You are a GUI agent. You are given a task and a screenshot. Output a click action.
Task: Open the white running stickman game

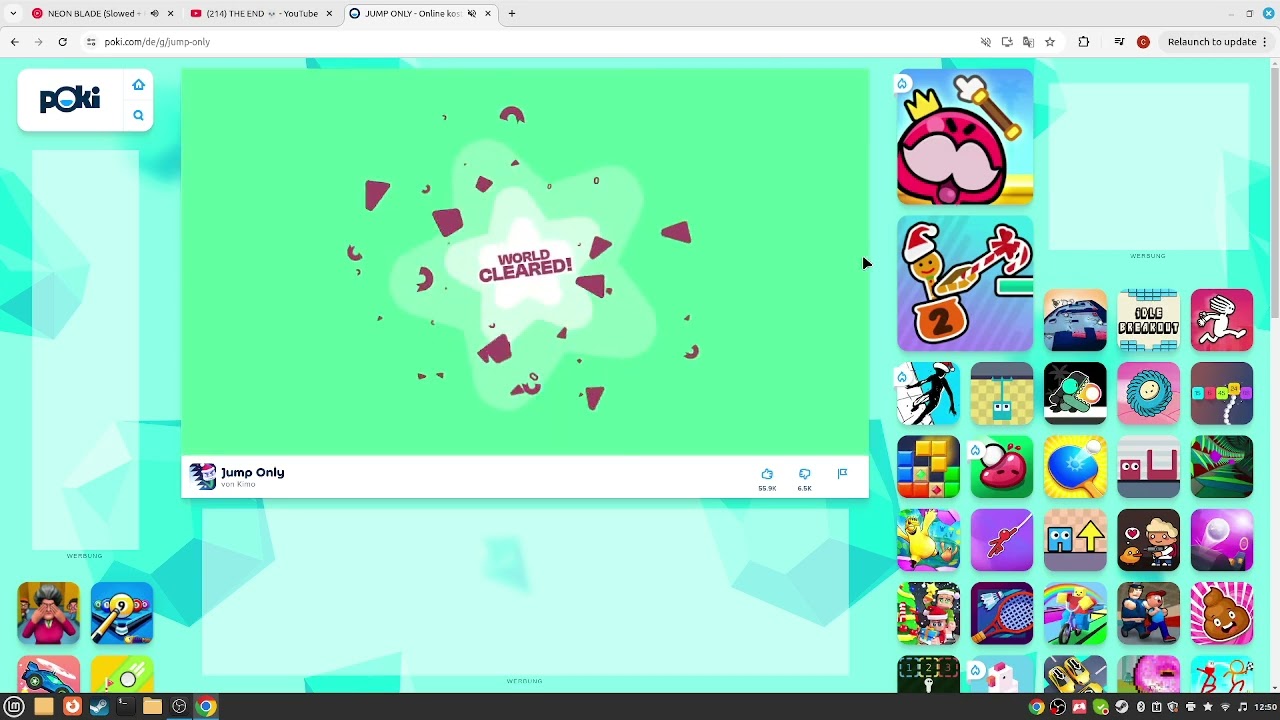point(1222,320)
